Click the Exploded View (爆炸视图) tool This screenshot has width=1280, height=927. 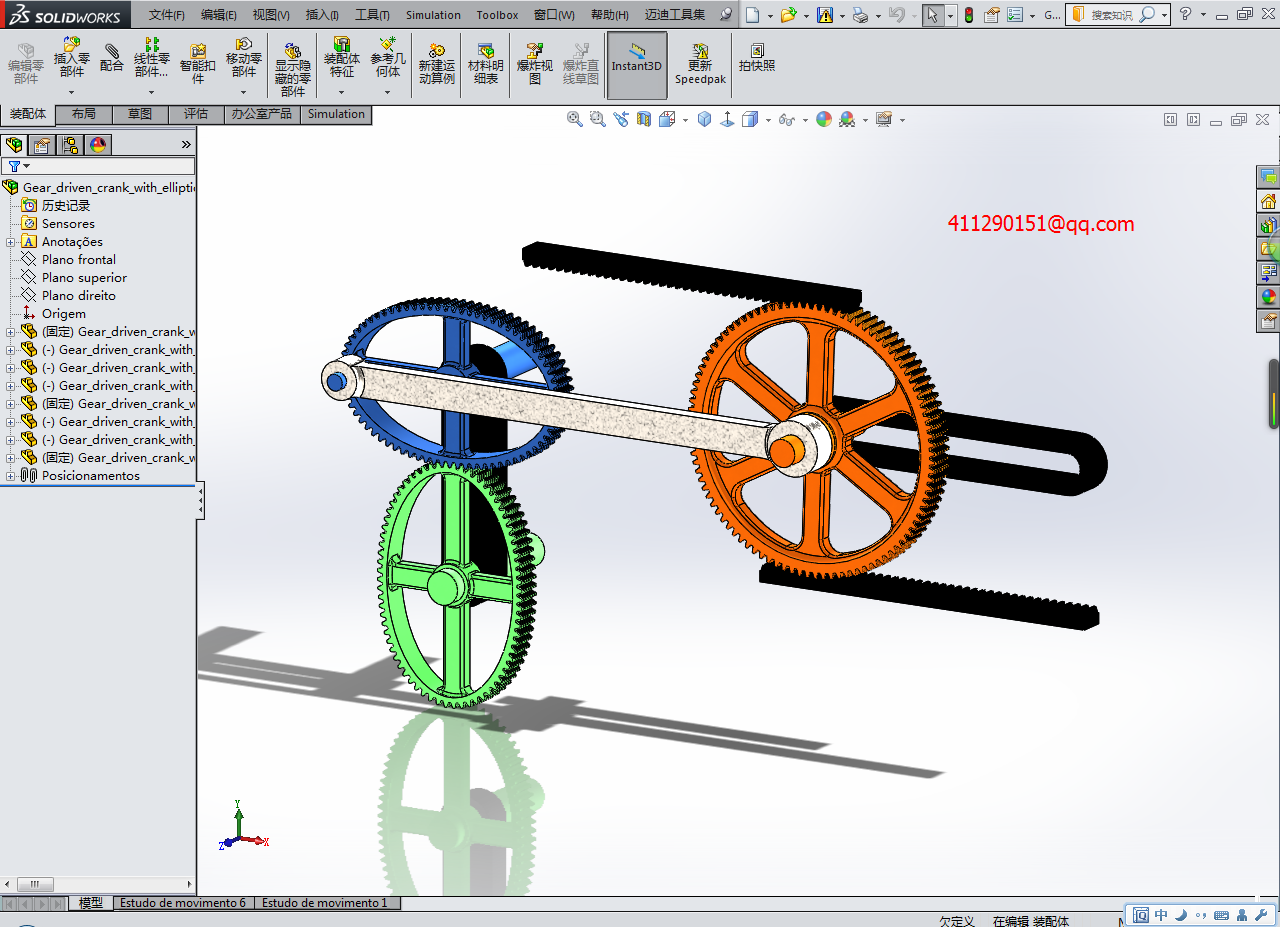coord(535,64)
